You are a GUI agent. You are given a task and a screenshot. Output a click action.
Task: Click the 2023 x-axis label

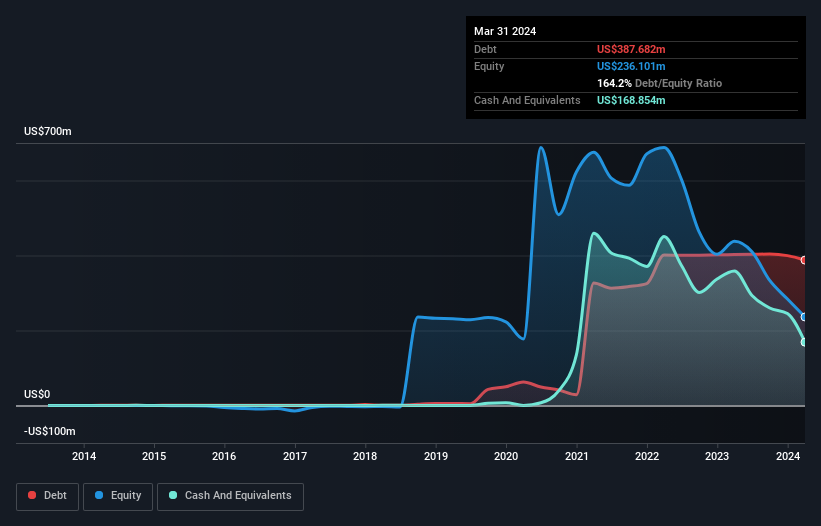717,456
